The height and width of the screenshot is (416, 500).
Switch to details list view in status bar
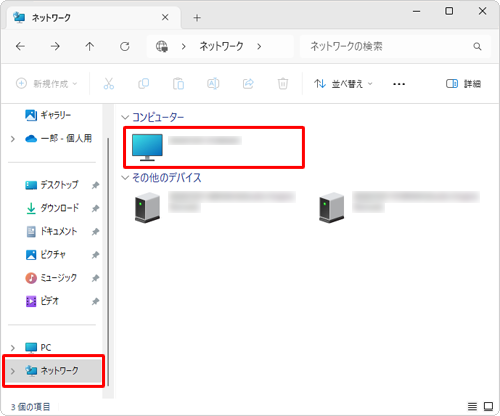pos(472,406)
